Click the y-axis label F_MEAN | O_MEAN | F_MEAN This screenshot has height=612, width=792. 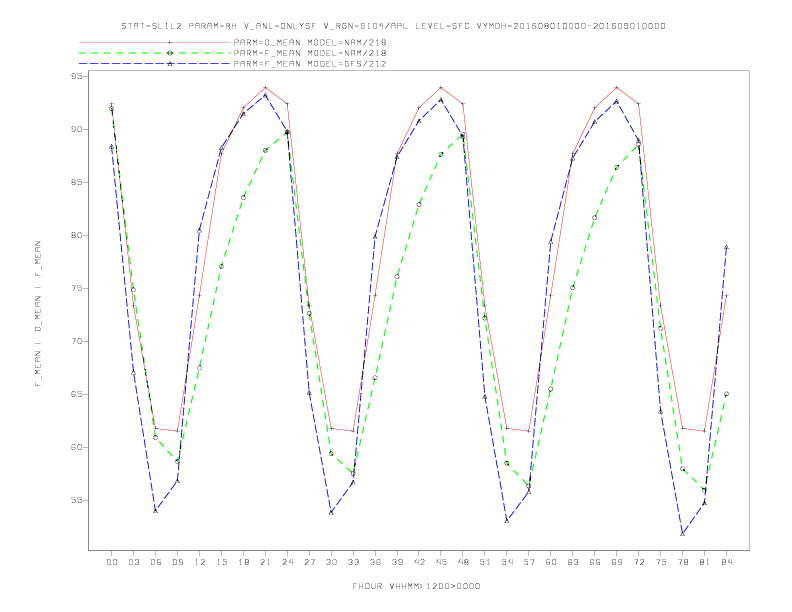38,314
